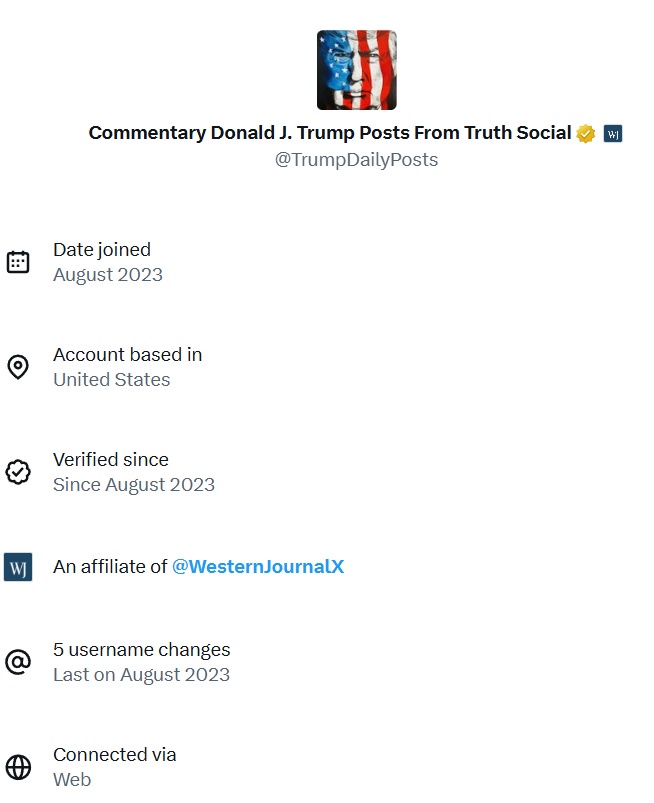Click the "Account based in" label
This screenshot has height=803, width=654.
click(x=127, y=355)
